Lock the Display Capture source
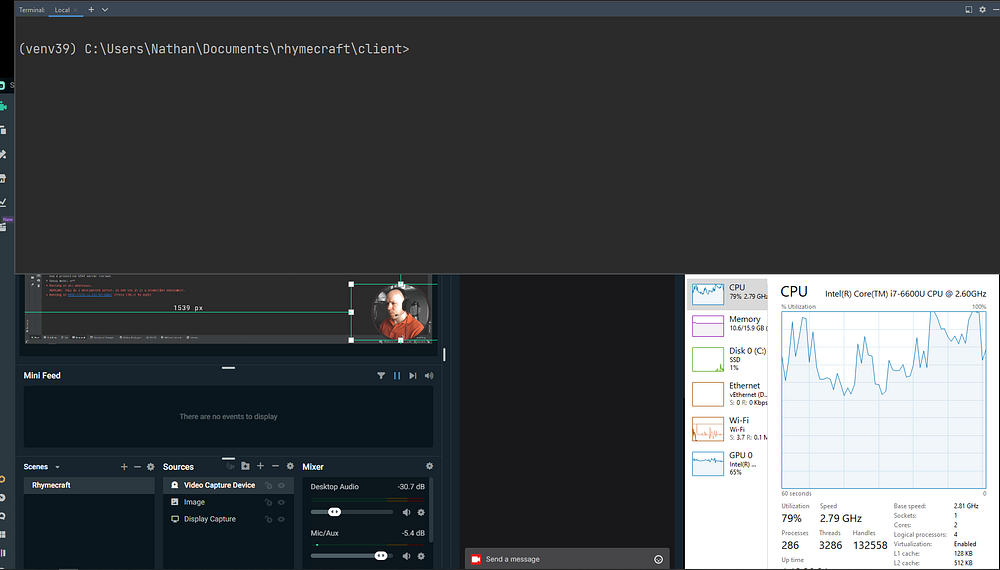The height and width of the screenshot is (570, 1000). coord(268,519)
